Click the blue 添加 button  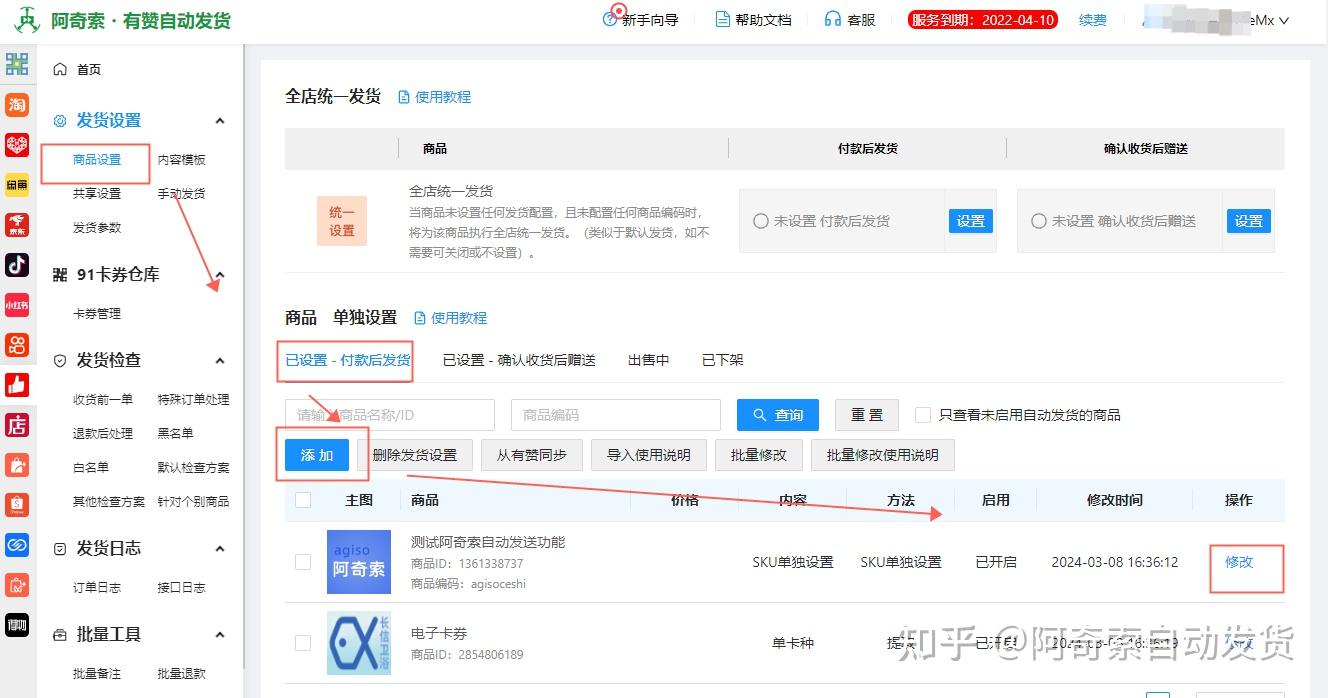click(x=317, y=455)
